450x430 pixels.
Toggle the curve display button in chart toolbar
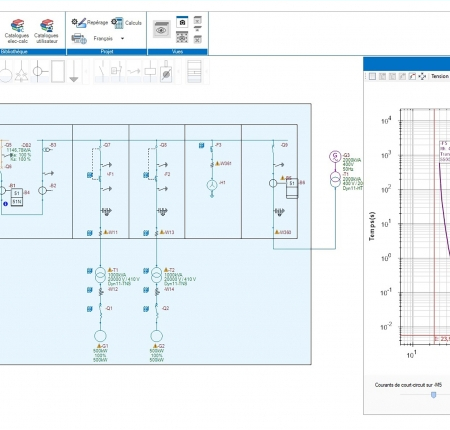pos(412,76)
